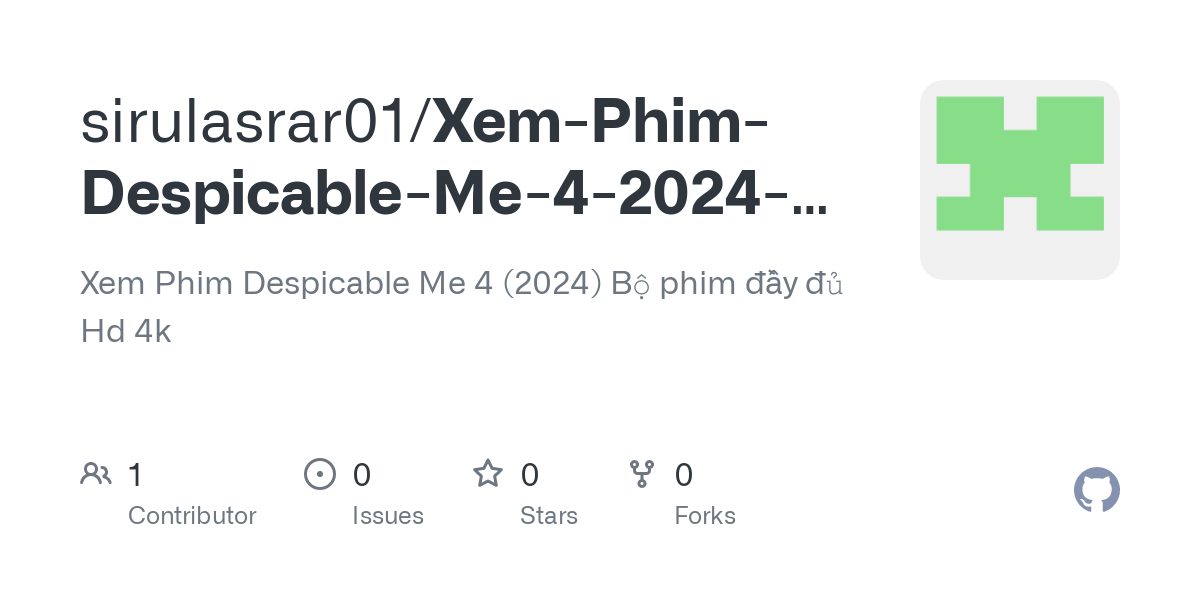Image resolution: width=1200 pixels, height=600 pixels.
Task: Open the Contributor label
Action: coord(192,516)
